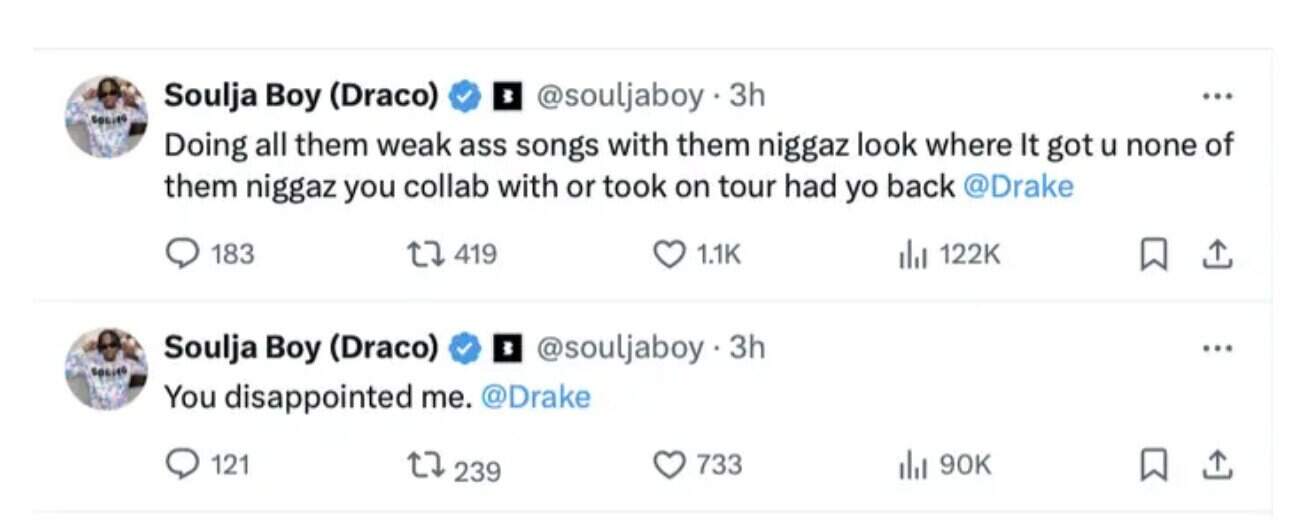This screenshot has height=520, width=1314.
Task: Share the first Soulja Boy tweet
Action: coord(1217,256)
